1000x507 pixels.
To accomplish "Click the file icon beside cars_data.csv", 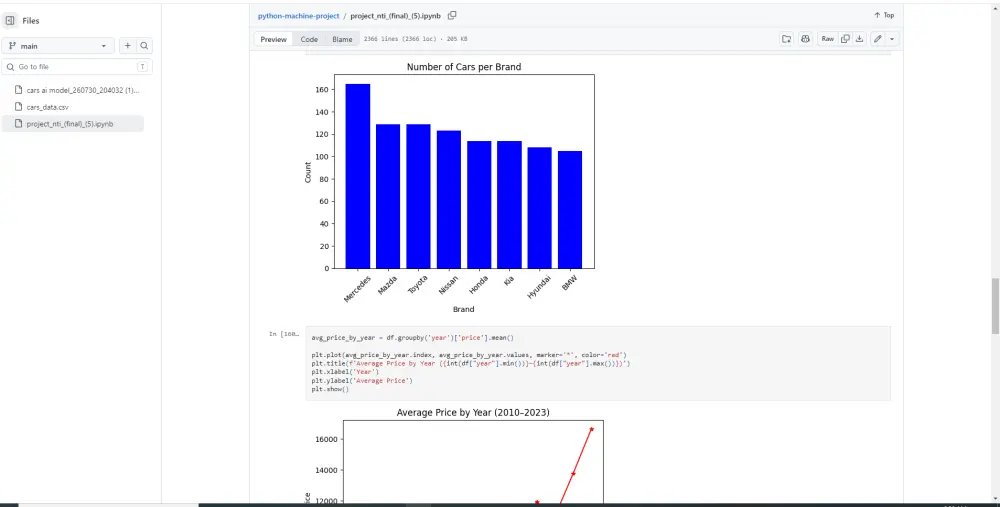I will (18, 107).
